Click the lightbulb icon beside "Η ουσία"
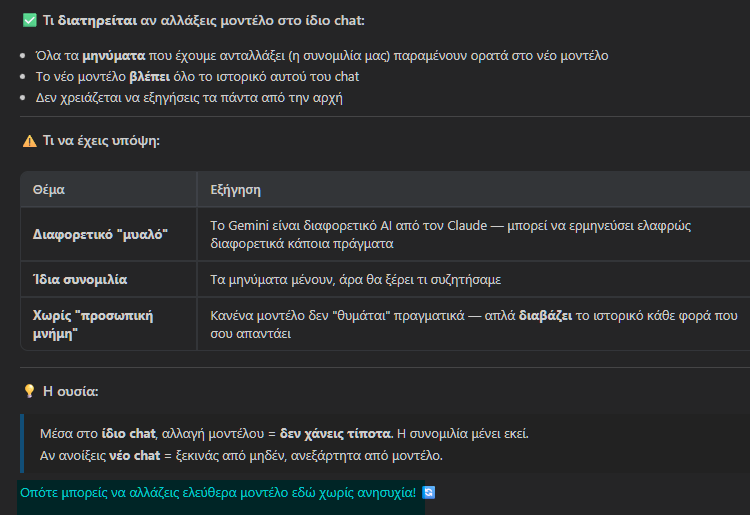This screenshot has height=515, width=750. 29,391
